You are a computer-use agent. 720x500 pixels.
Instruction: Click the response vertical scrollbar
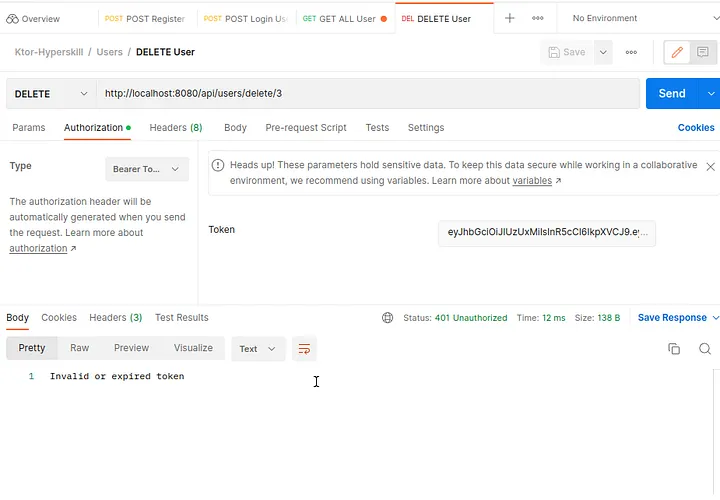point(716,432)
